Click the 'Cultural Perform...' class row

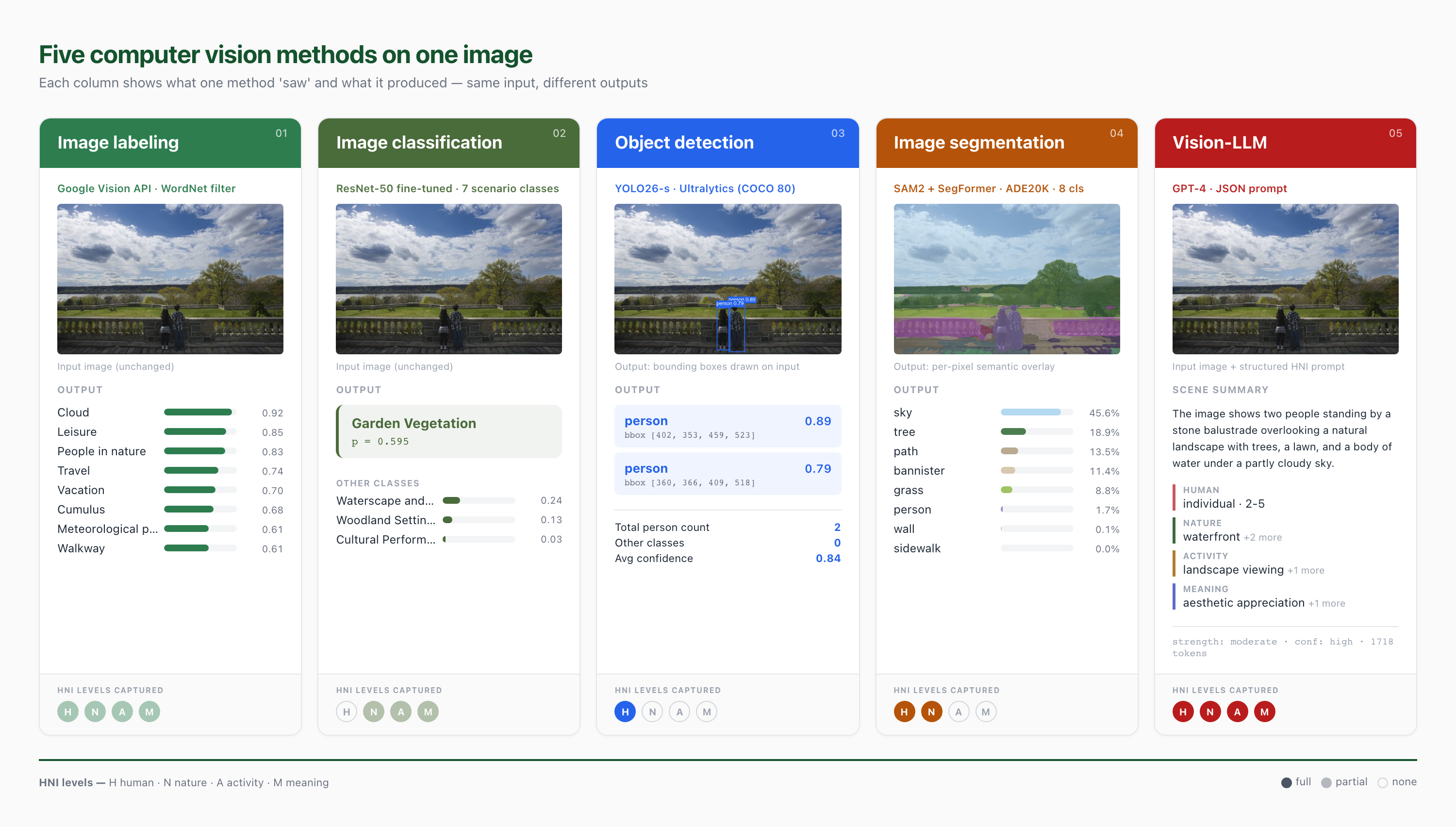point(449,540)
